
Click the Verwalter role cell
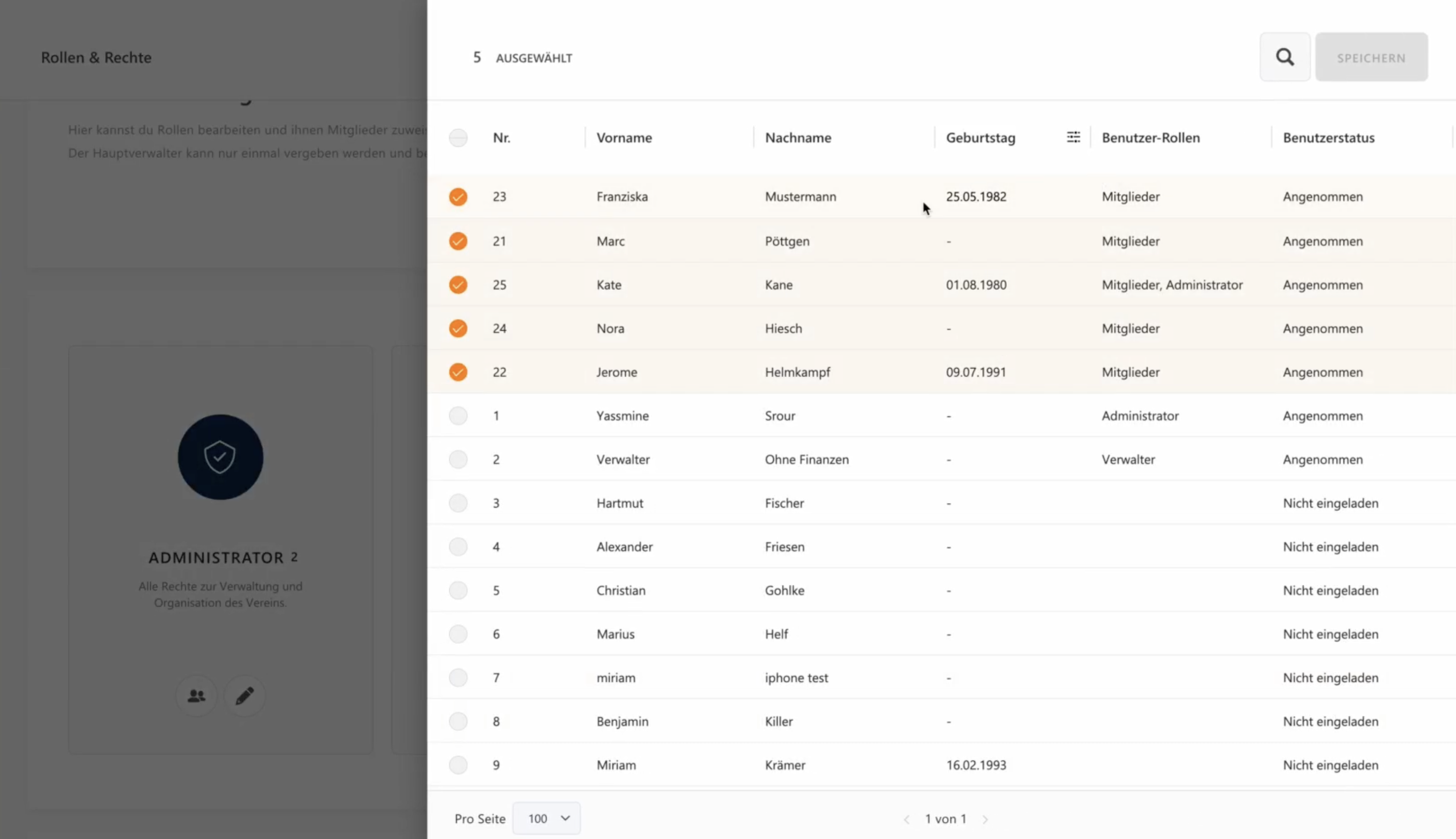pos(1128,459)
